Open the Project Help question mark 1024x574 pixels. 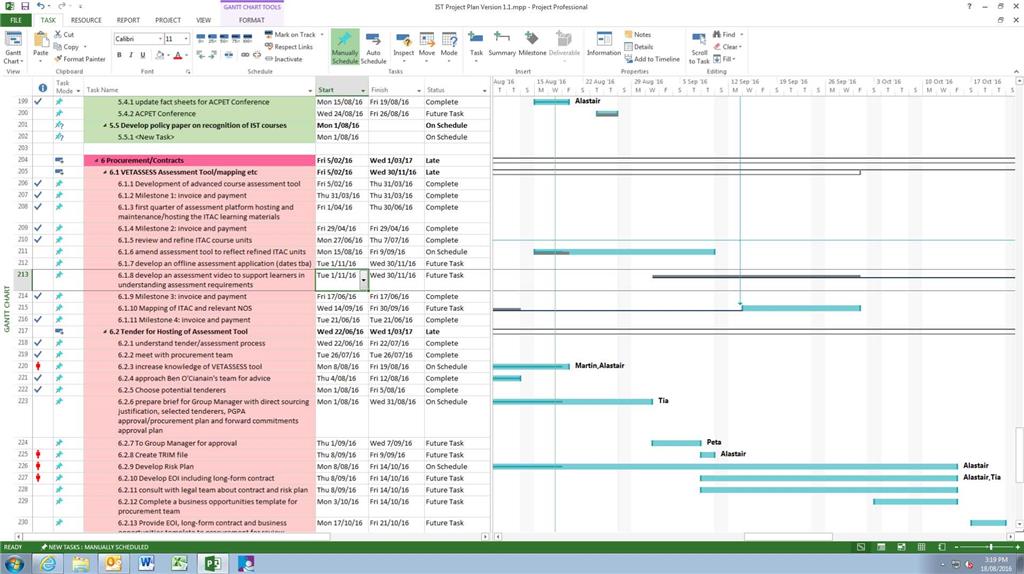click(969, 7)
